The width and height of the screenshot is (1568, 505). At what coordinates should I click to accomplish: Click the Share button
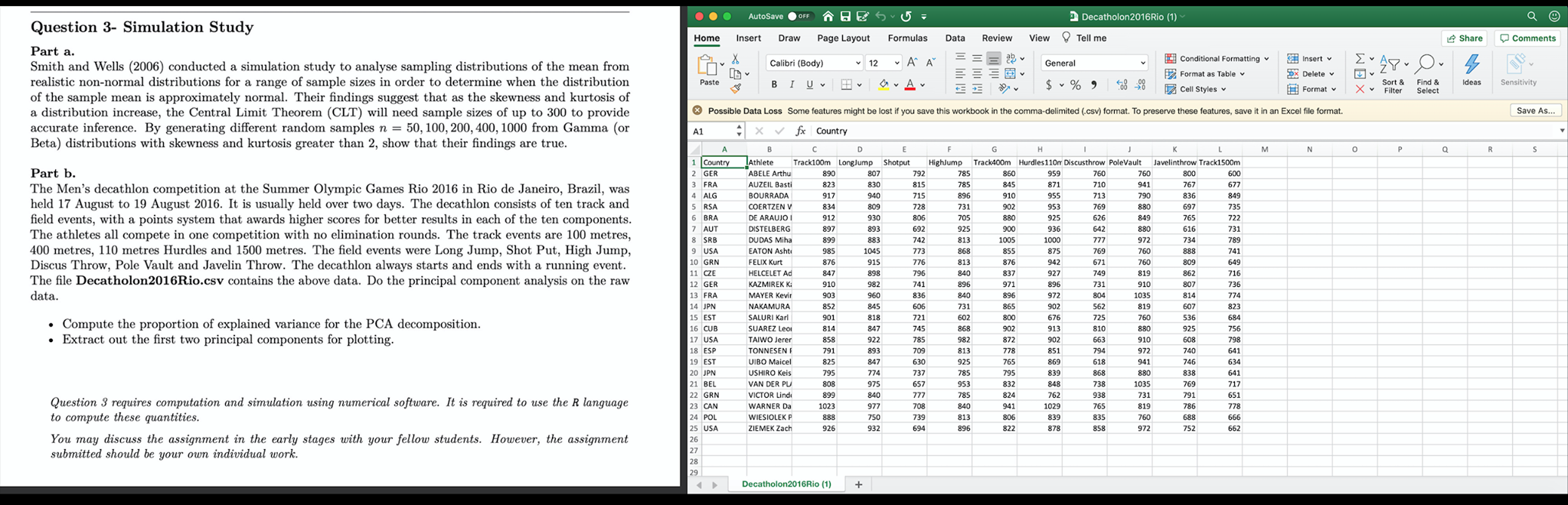(1464, 38)
